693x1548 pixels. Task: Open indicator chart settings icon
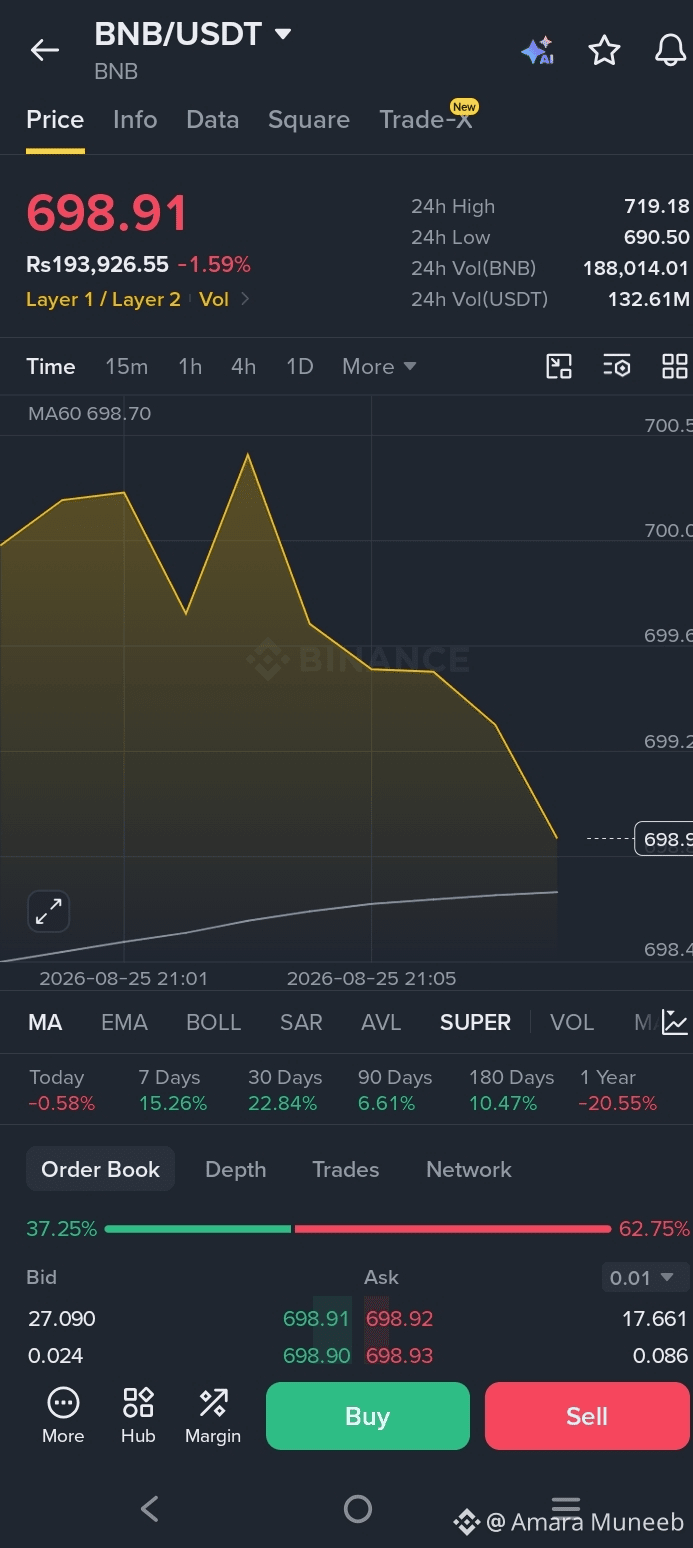click(675, 1022)
